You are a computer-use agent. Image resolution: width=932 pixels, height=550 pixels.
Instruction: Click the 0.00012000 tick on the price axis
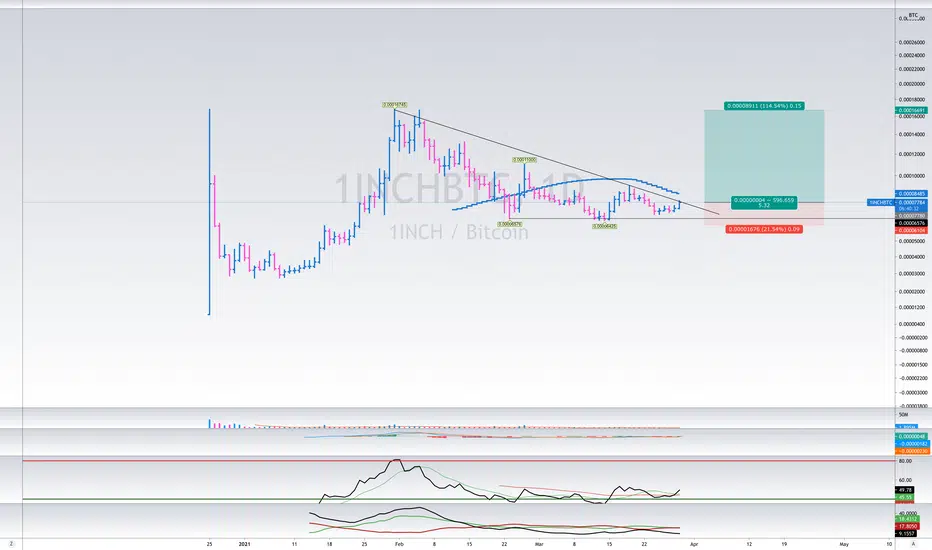(x=912, y=154)
